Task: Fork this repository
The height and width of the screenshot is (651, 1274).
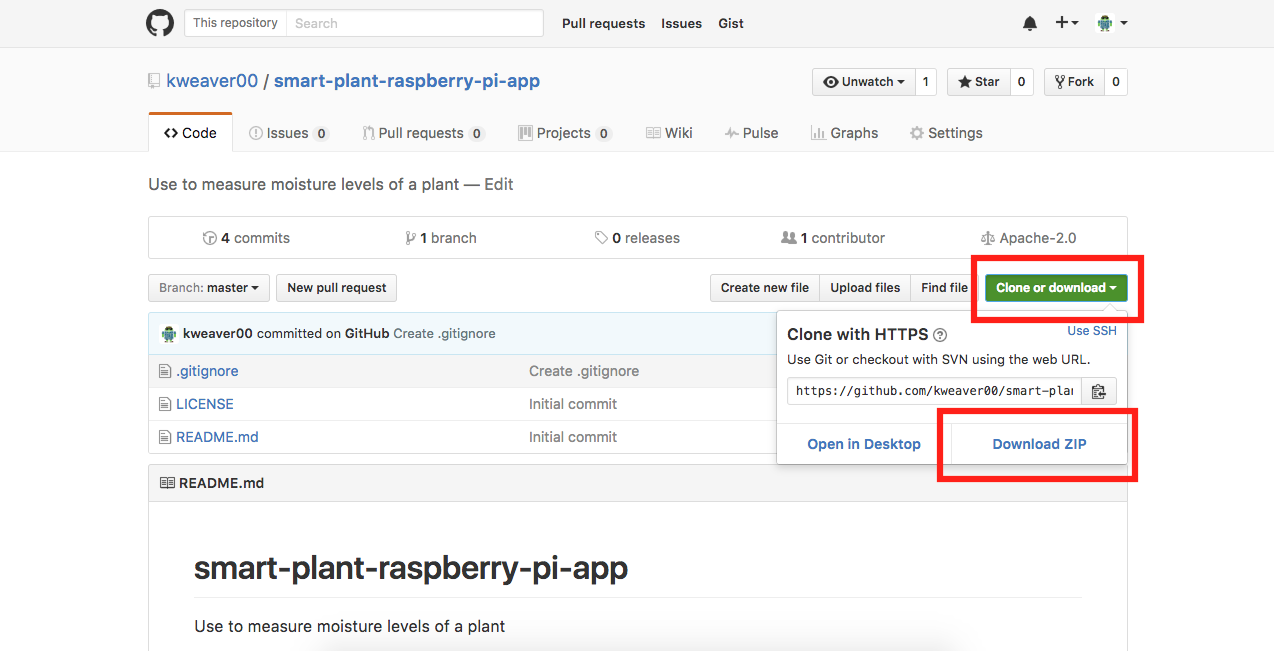Action: coord(1072,82)
